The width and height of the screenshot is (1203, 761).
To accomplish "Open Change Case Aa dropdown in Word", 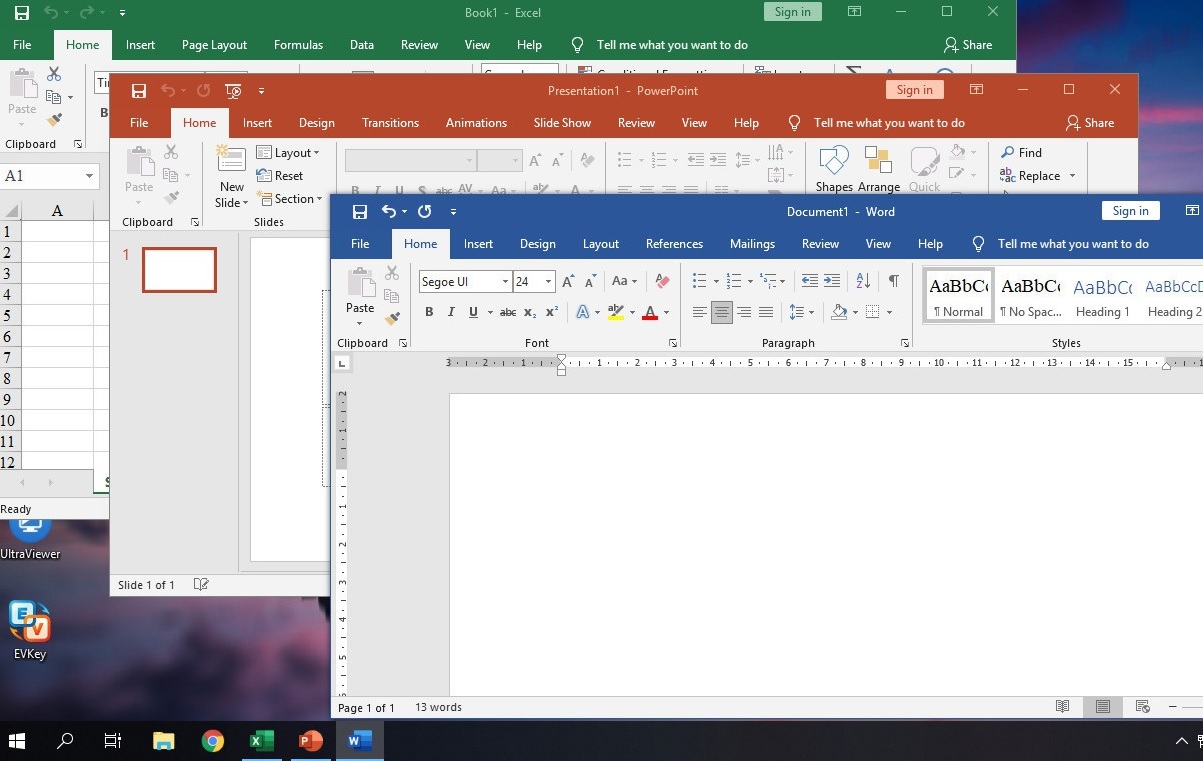I will 624,281.
